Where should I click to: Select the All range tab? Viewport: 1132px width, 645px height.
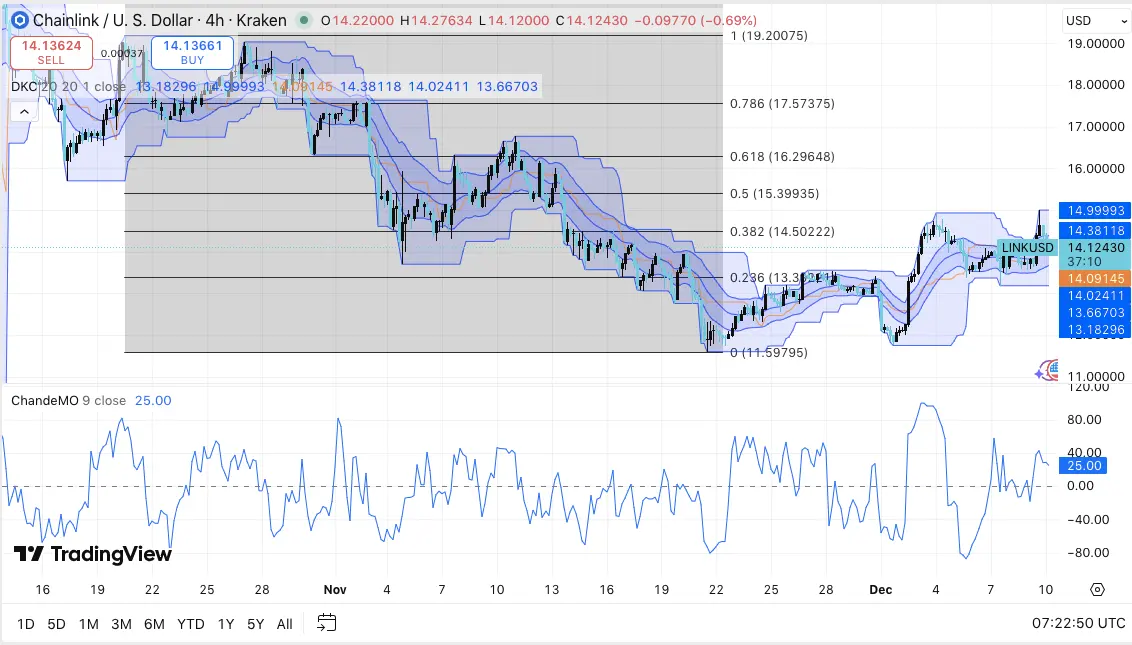click(284, 623)
